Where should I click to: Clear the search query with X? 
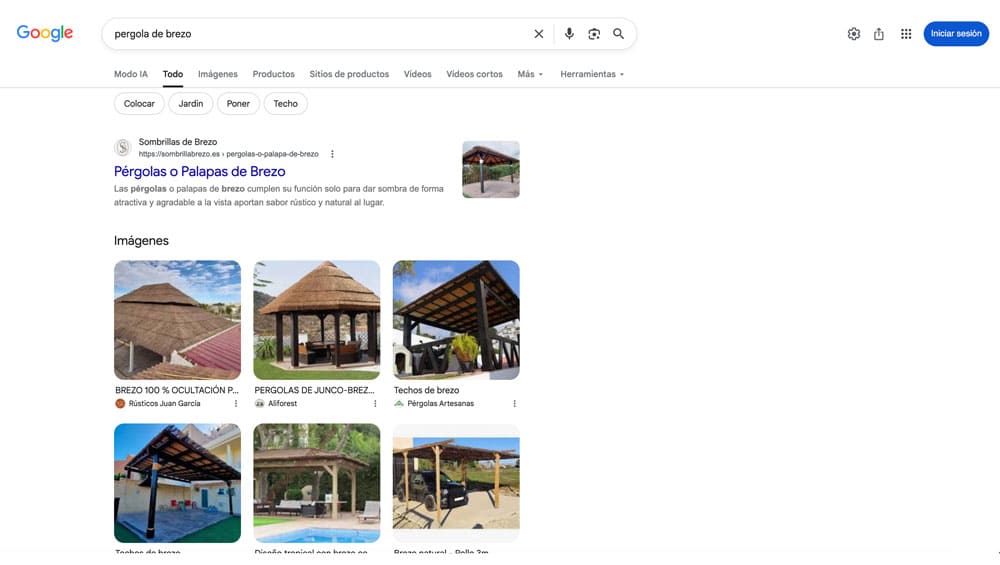(539, 34)
